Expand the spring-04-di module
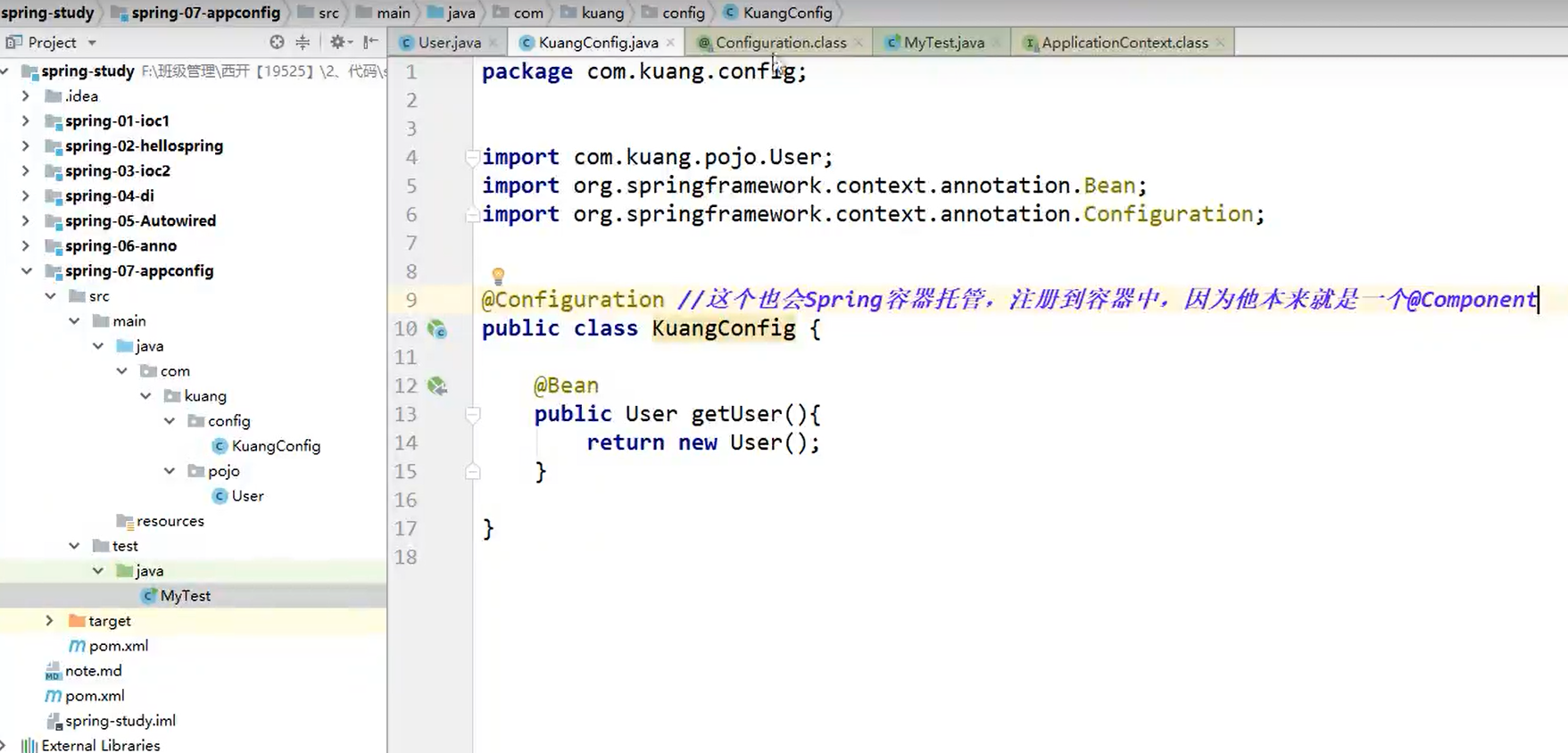The image size is (1568, 753). tap(26, 195)
